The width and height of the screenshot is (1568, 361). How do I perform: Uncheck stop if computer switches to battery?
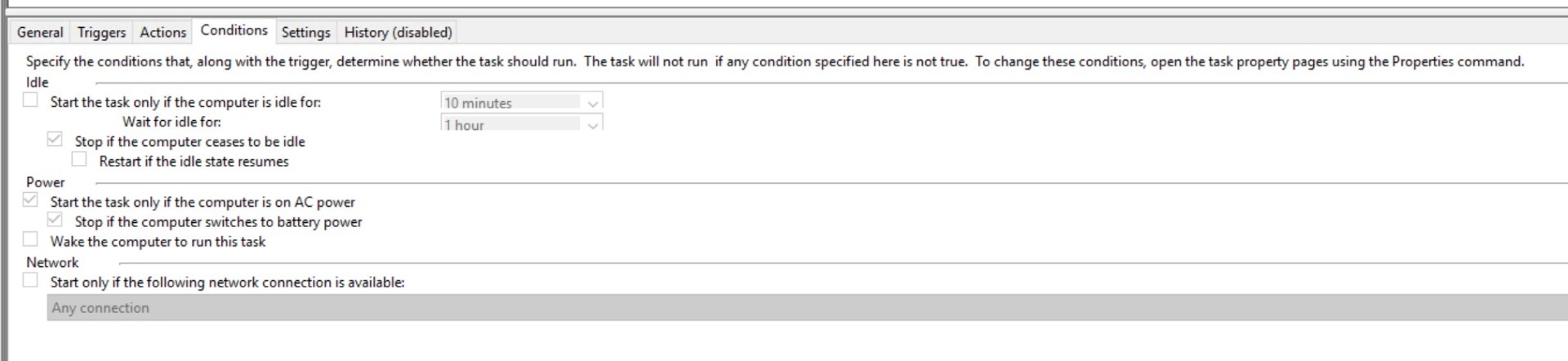pos(55,220)
